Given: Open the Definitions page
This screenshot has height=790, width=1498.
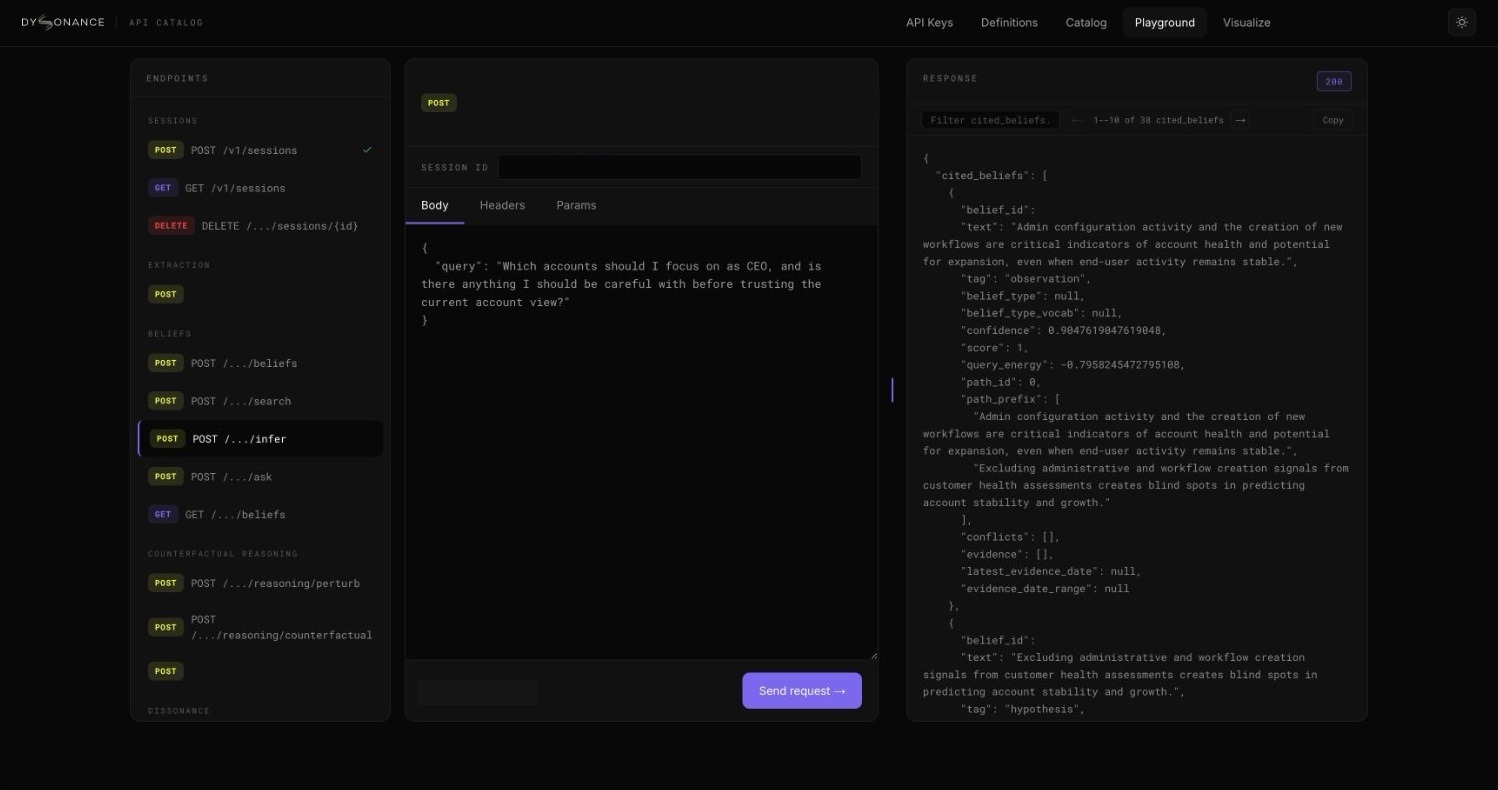Looking at the screenshot, I should 1009,22.
